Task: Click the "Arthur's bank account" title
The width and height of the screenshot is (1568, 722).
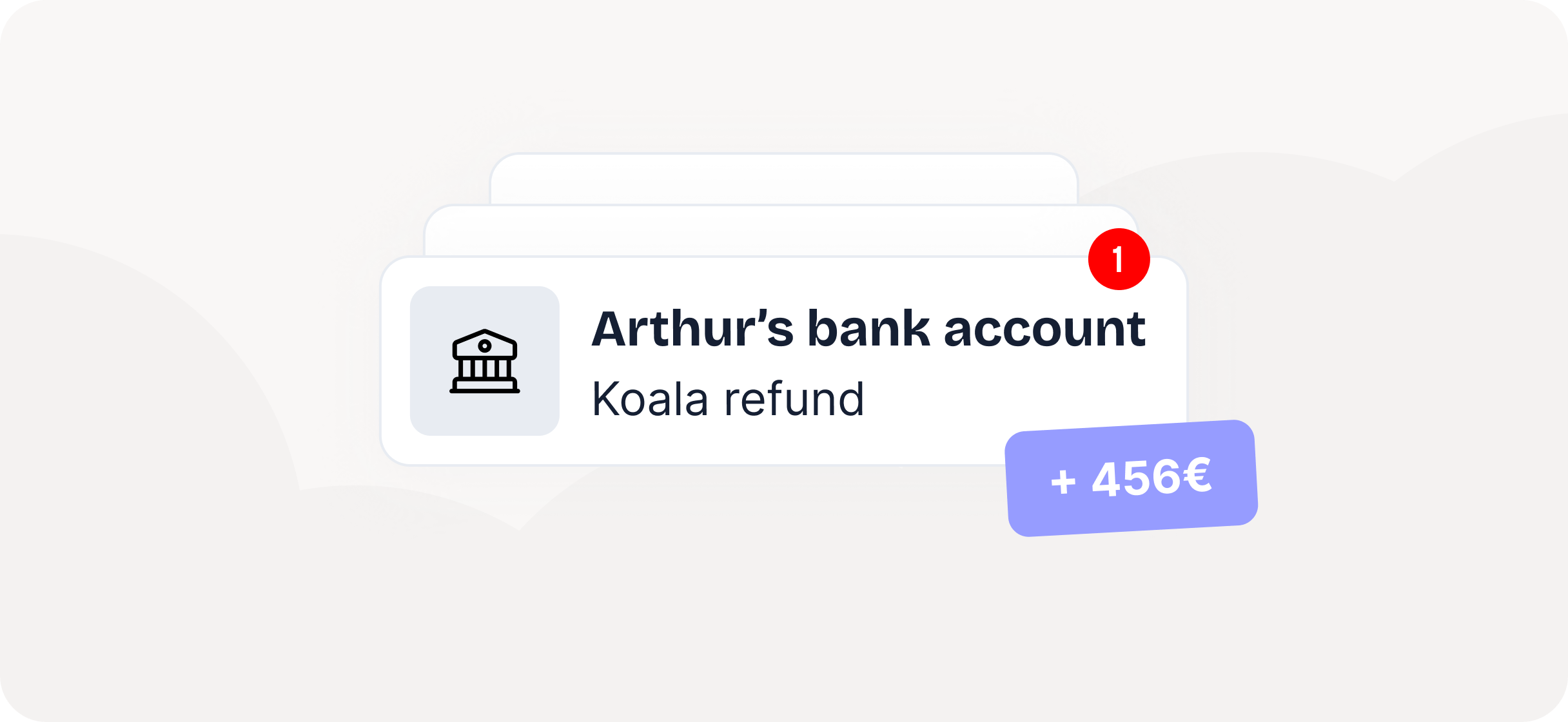Action: pos(868,329)
